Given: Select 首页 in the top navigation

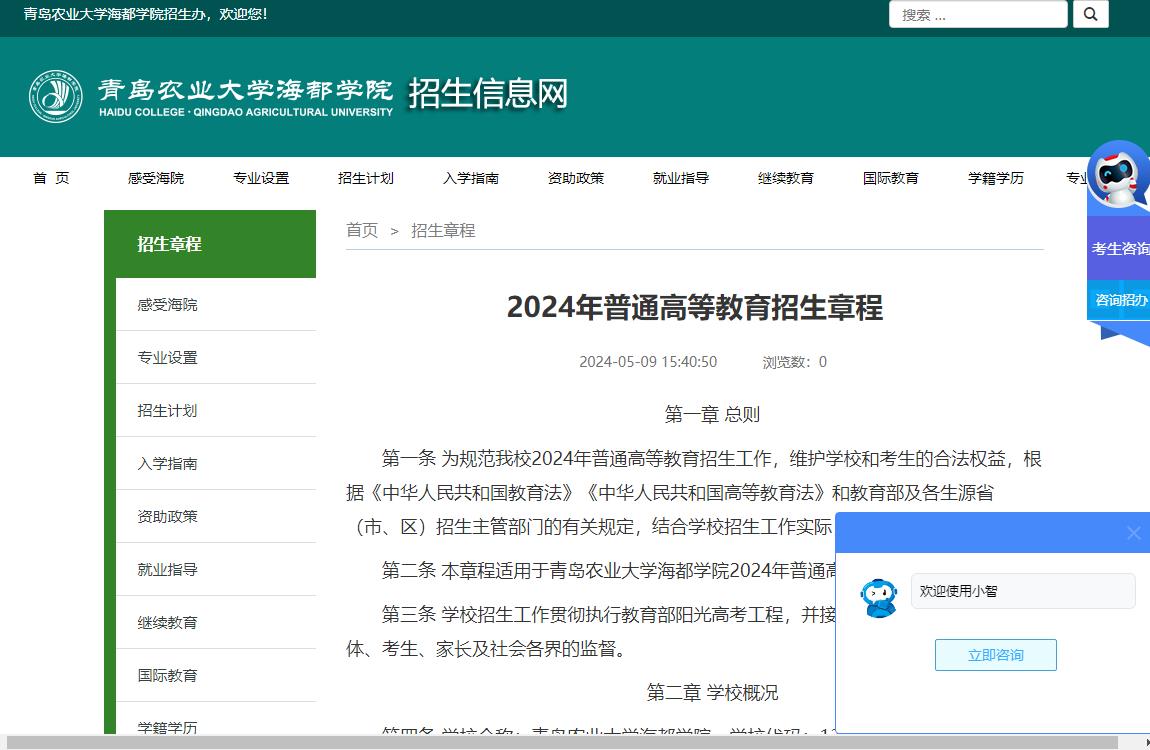Looking at the screenshot, I should [51, 178].
